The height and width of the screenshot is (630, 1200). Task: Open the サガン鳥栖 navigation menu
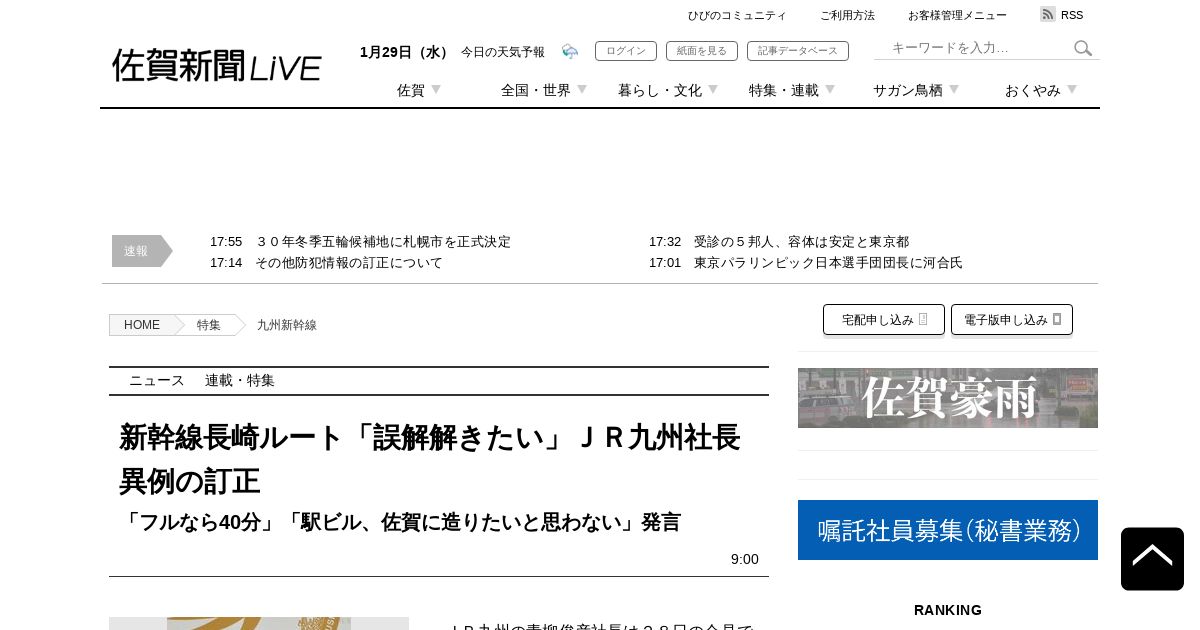click(908, 90)
